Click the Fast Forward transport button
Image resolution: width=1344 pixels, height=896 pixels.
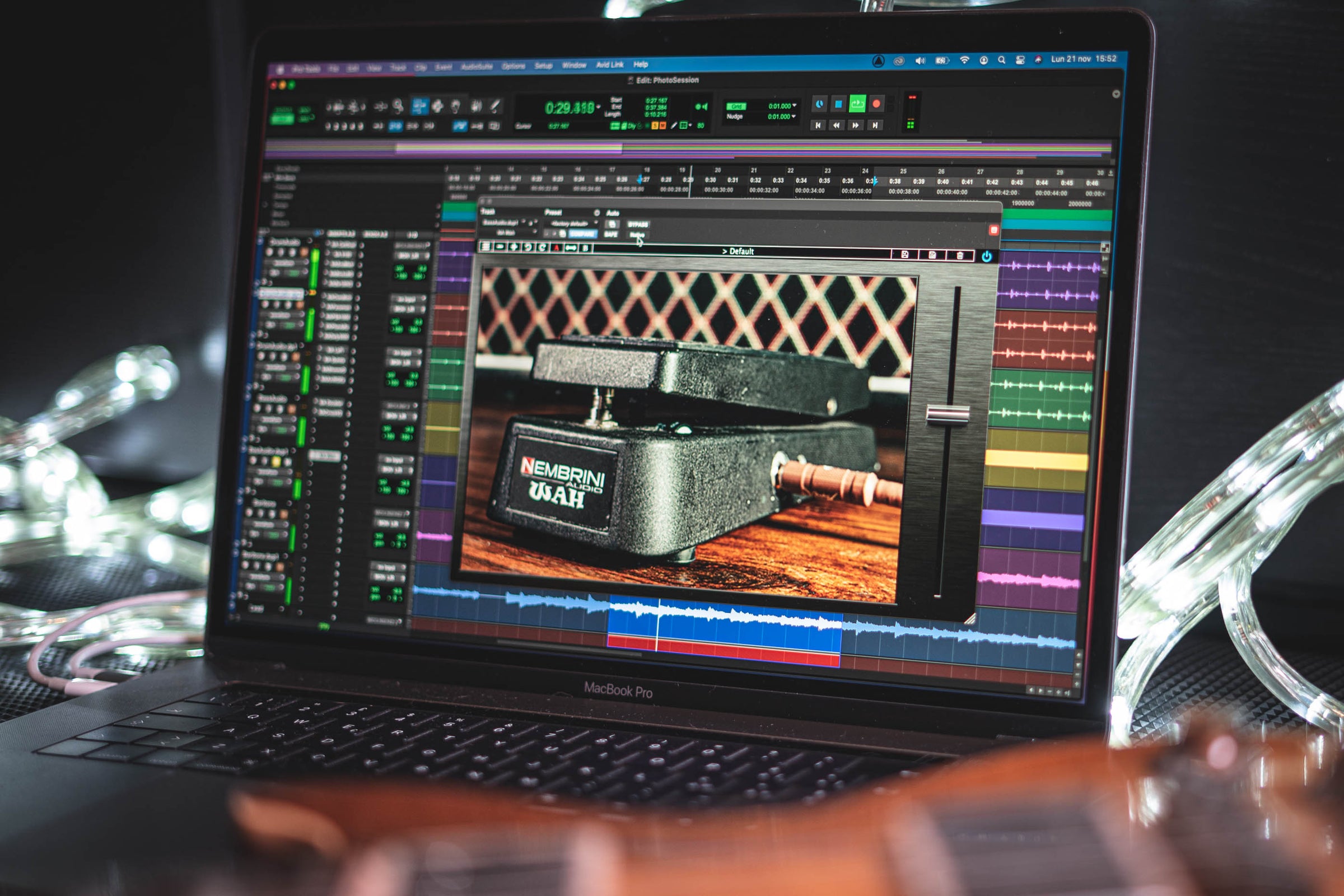[x=856, y=125]
